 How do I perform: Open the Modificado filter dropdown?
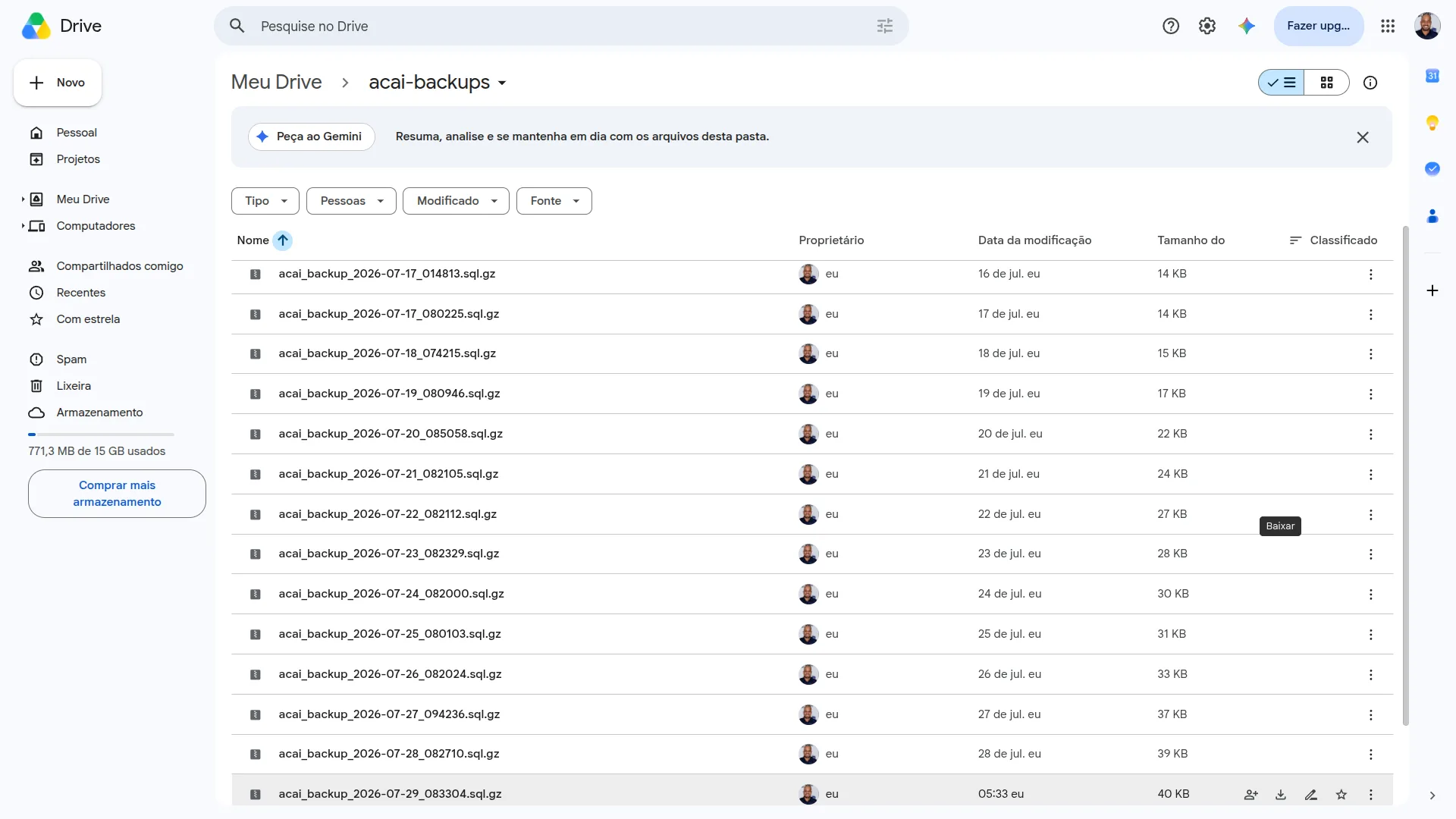456,201
